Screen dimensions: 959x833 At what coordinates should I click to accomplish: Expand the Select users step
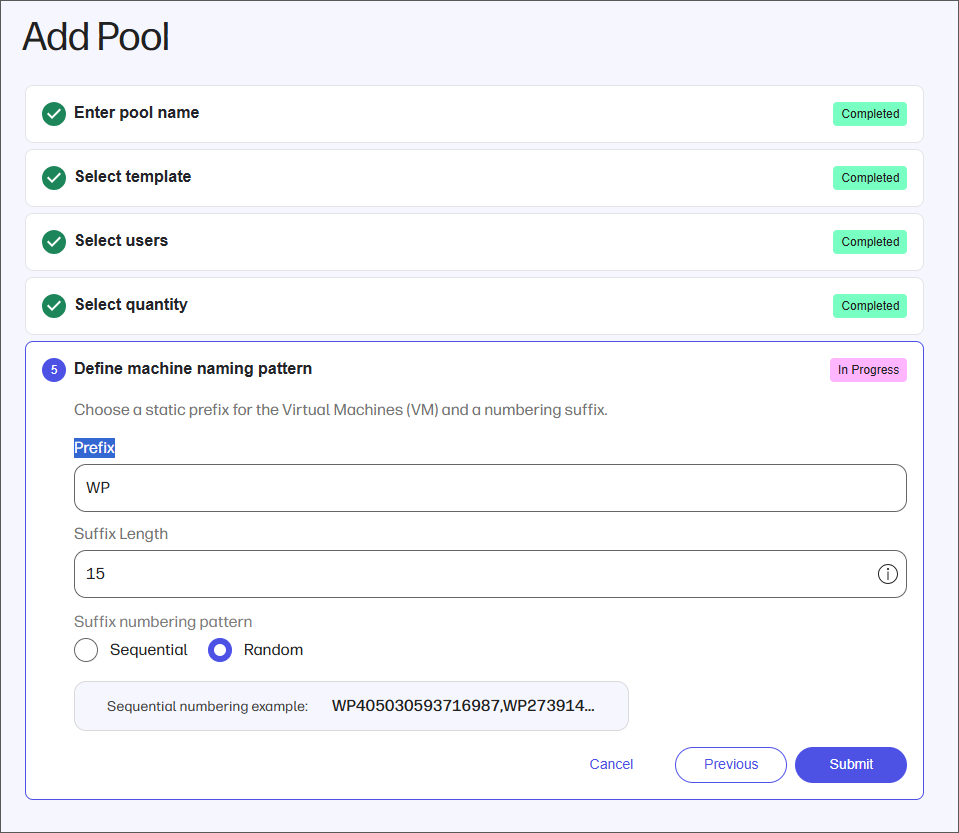[x=474, y=242]
